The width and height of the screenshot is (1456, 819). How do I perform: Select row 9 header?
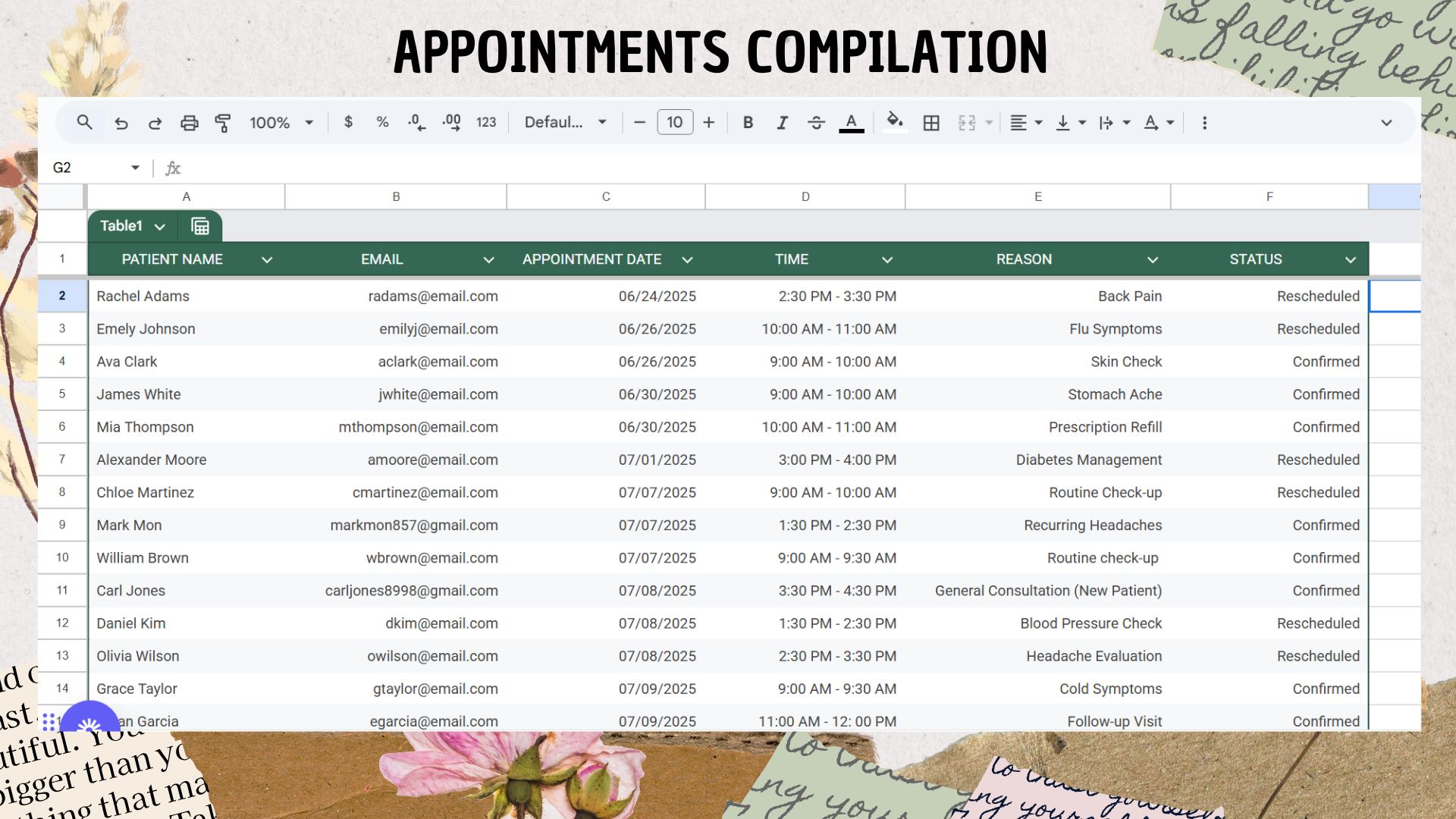62,525
